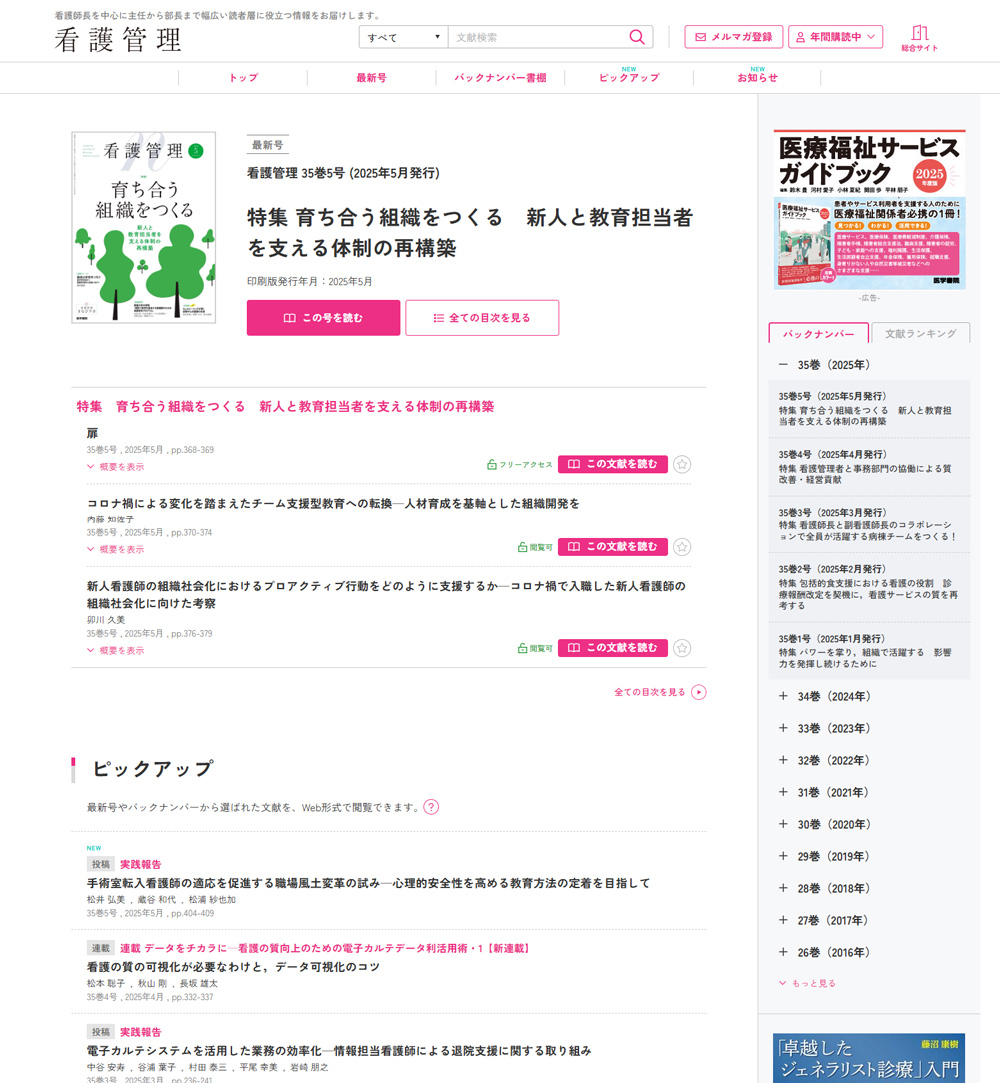This screenshot has width=1000, height=1083.
Task: Click the 文献検索 search input field
Action: coord(539,37)
